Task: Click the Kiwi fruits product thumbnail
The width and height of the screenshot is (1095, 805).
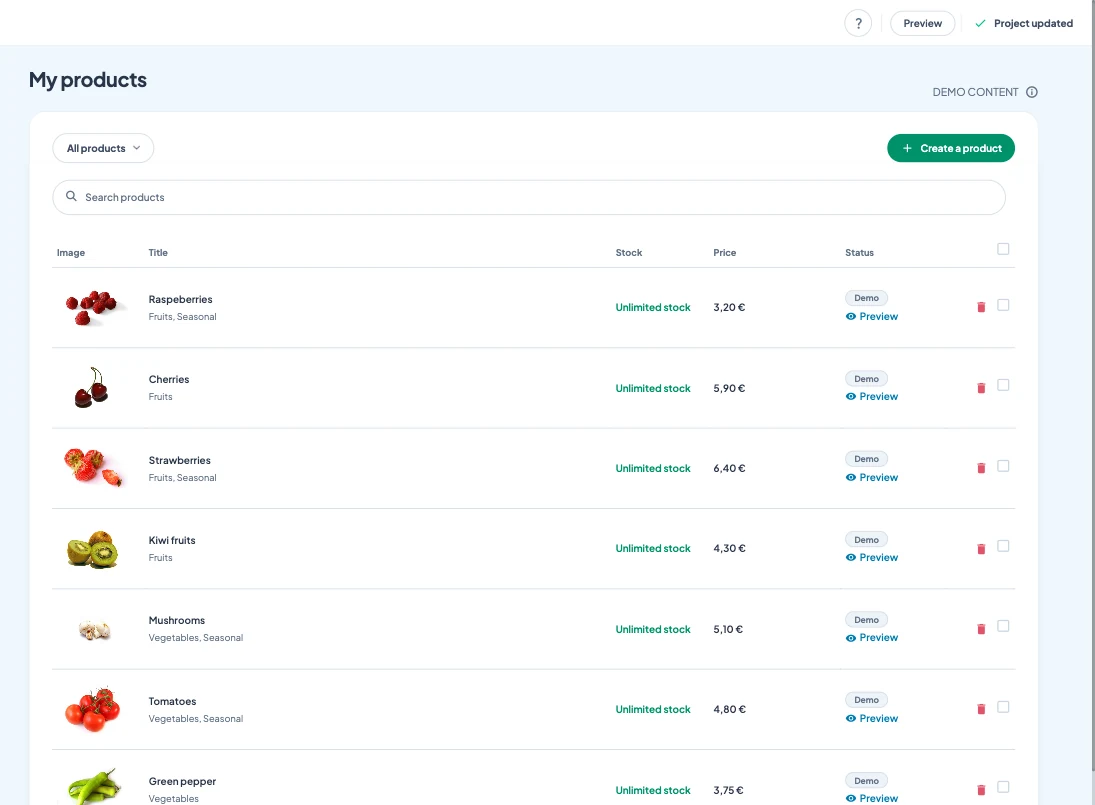Action: tap(92, 549)
